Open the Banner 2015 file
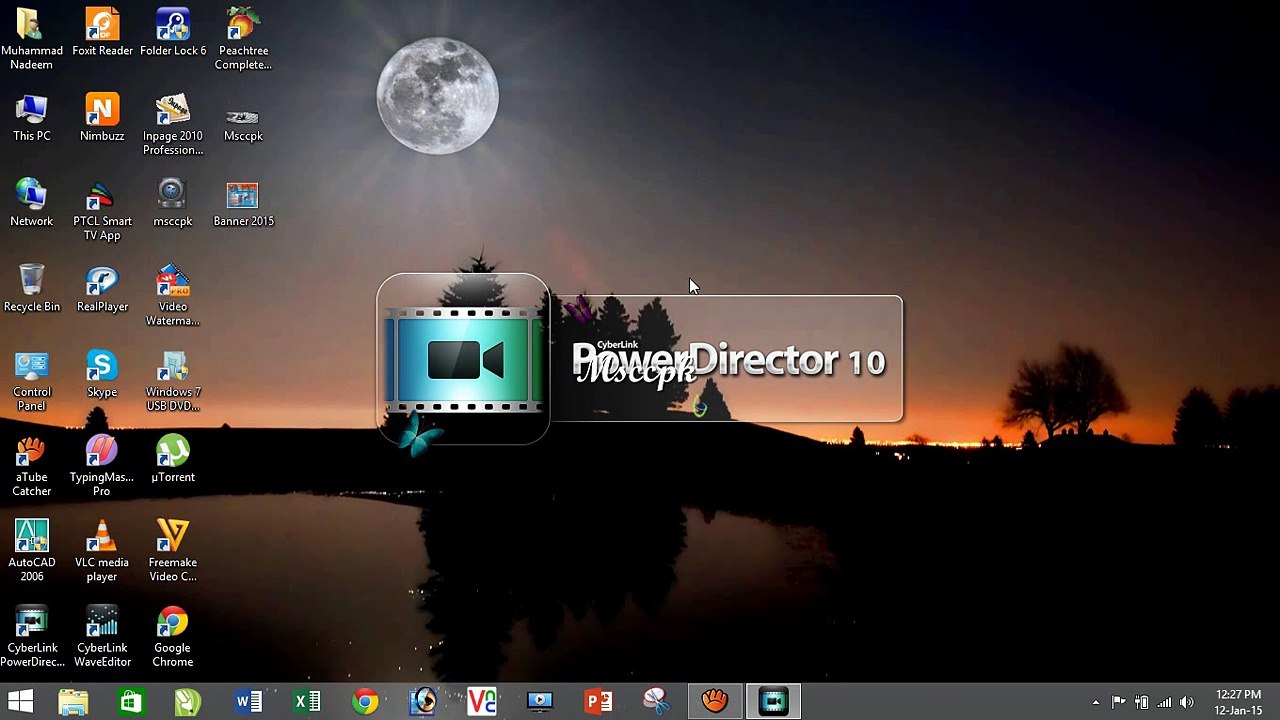 [243, 203]
